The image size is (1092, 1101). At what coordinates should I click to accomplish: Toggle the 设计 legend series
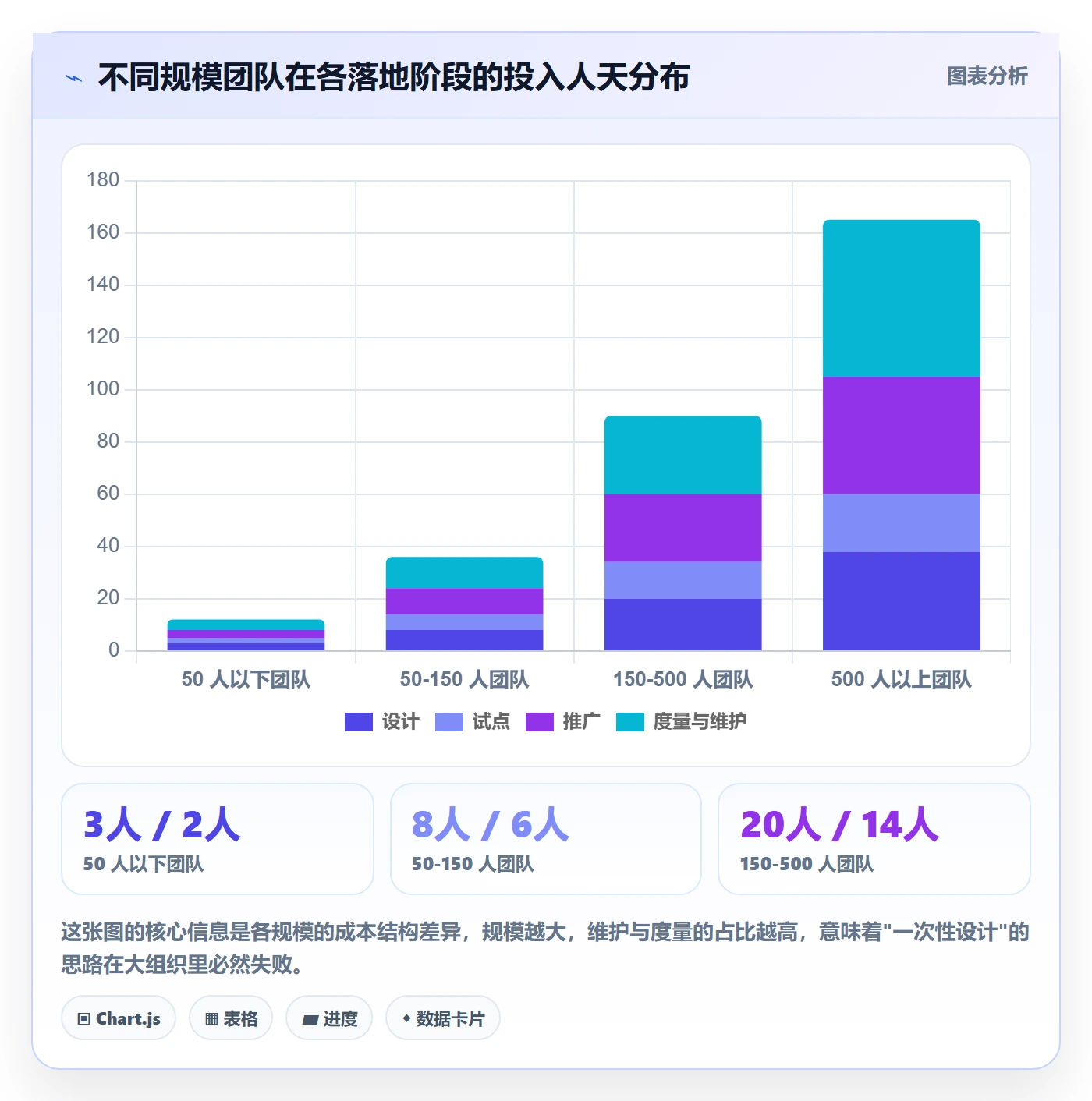tap(381, 722)
